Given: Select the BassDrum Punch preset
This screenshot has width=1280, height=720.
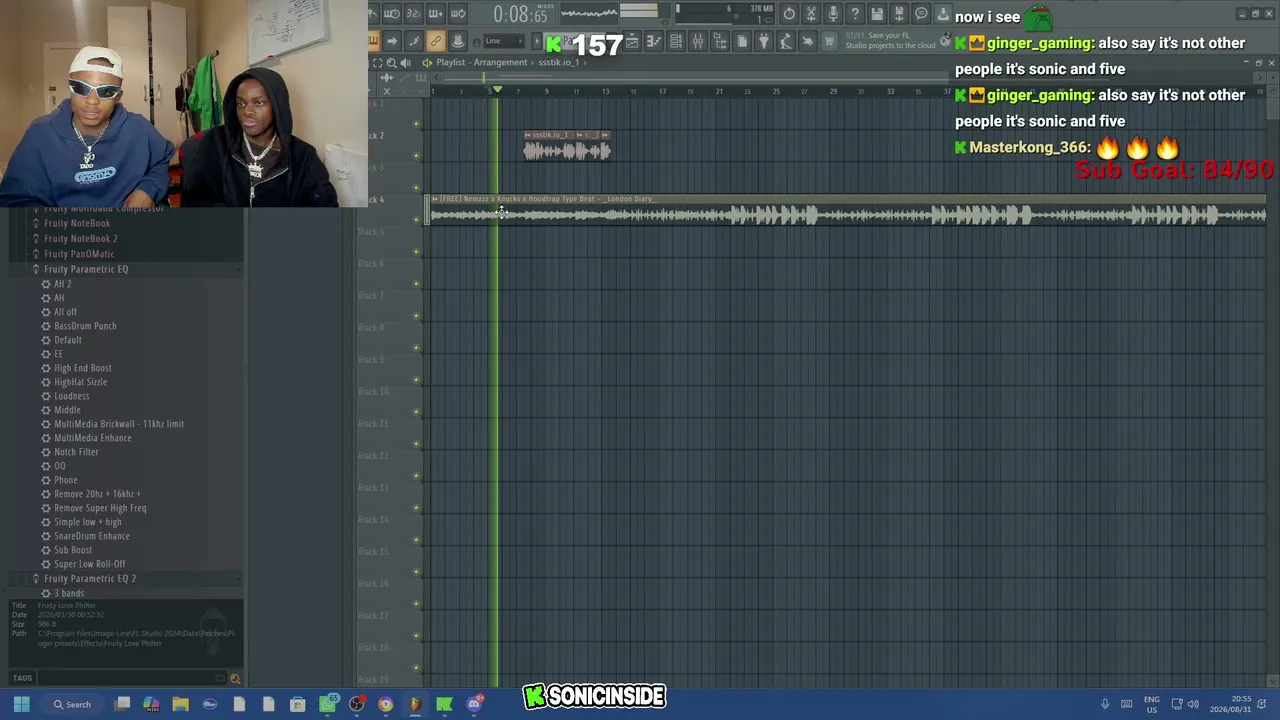Looking at the screenshot, I should [x=85, y=326].
